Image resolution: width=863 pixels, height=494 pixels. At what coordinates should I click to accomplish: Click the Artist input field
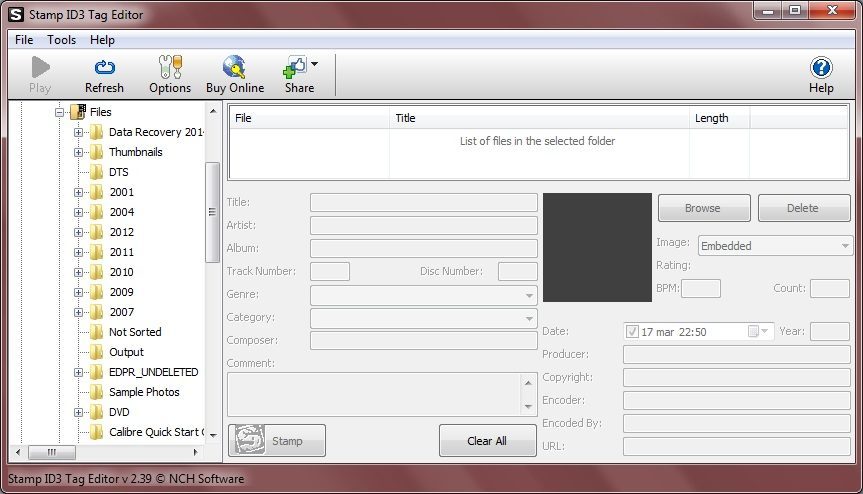tap(424, 226)
